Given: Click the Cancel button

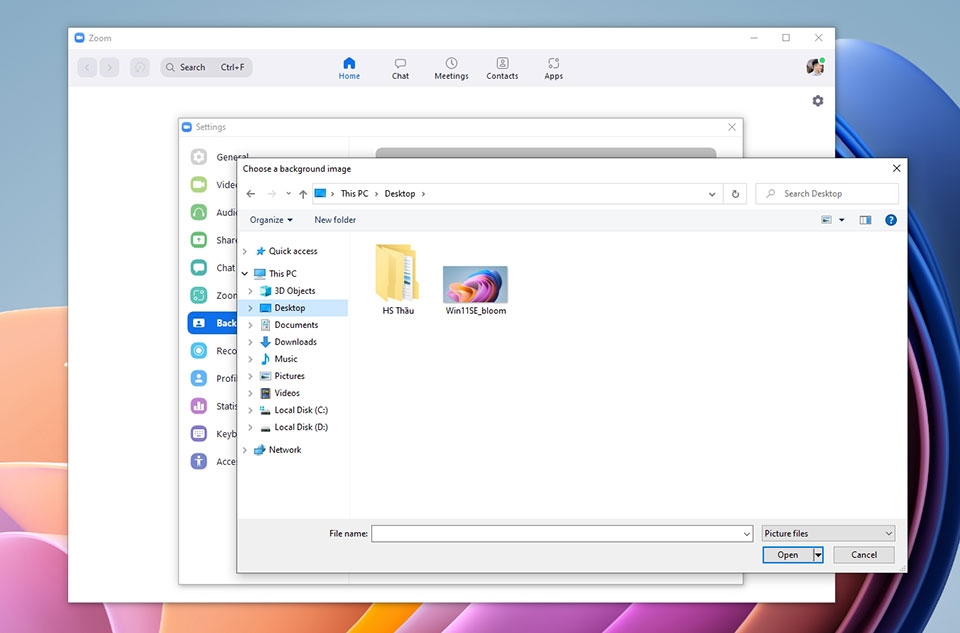Looking at the screenshot, I should click(863, 555).
